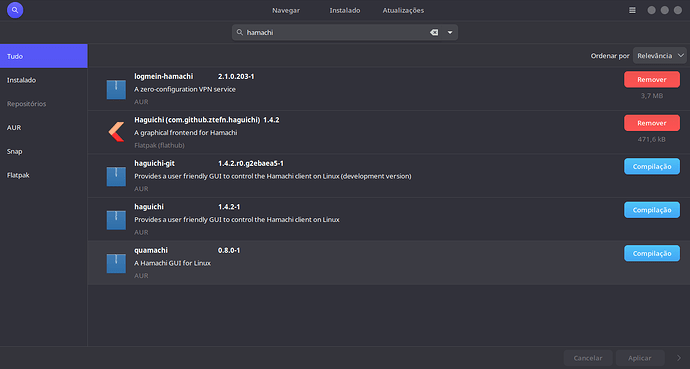Click Compilação for haguichi 1.4.2-1

point(652,210)
